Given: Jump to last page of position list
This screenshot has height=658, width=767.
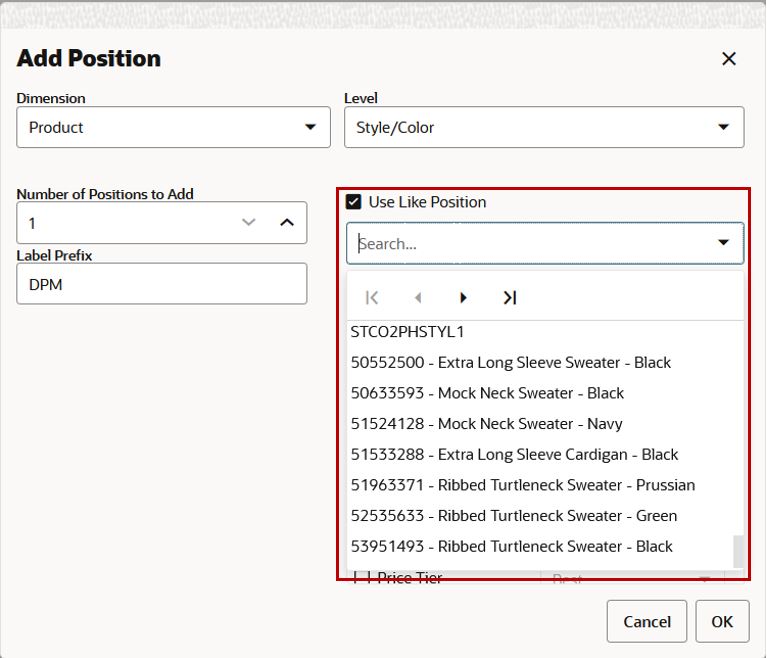Looking at the screenshot, I should pyautogui.click(x=510, y=297).
